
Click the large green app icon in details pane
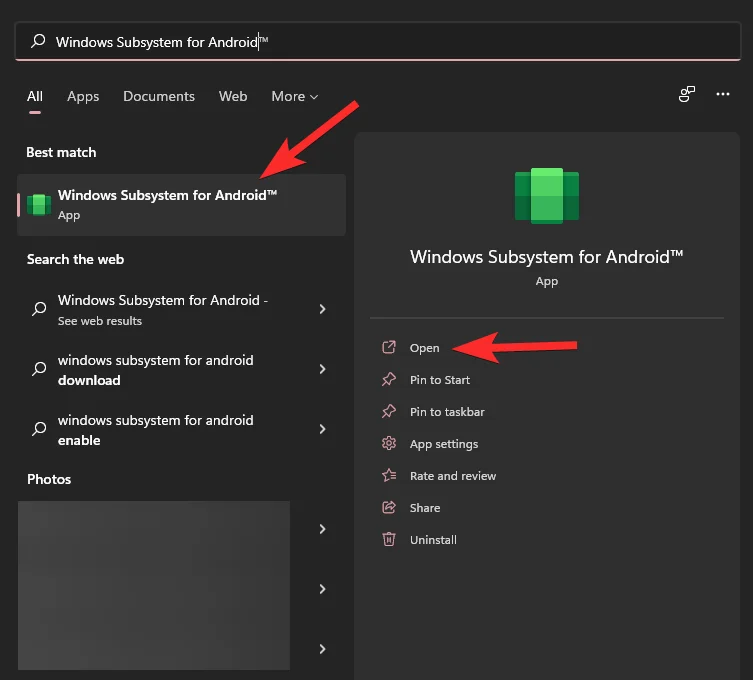point(547,195)
